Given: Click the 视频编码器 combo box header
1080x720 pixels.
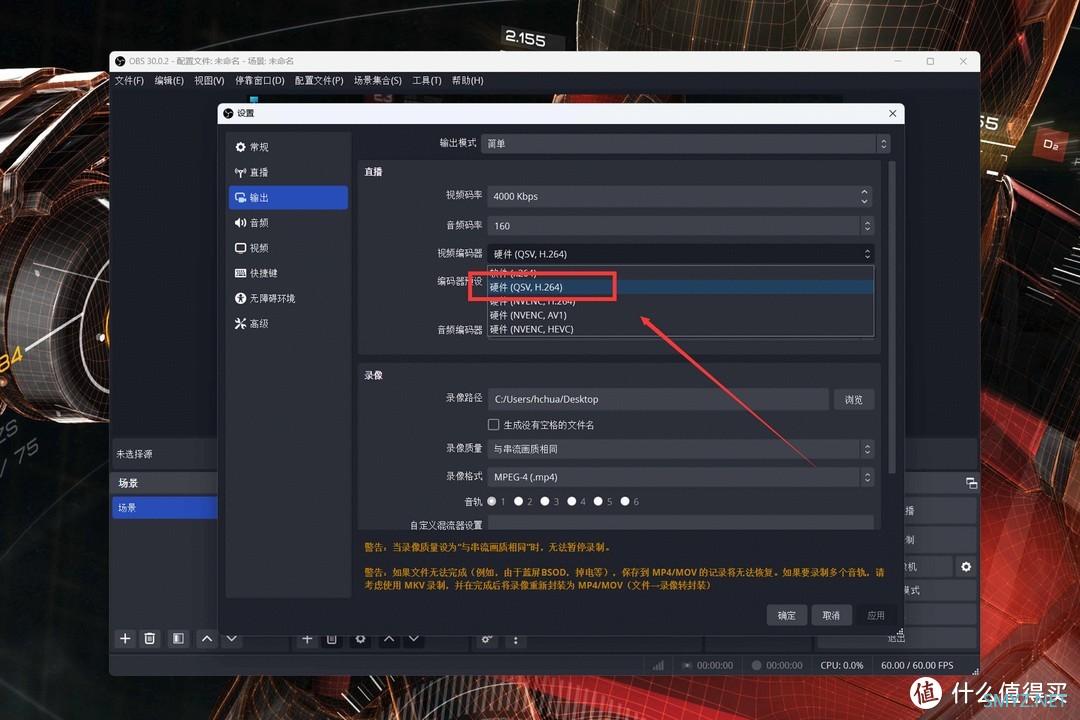Looking at the screenshot, I should click(681, 254).
